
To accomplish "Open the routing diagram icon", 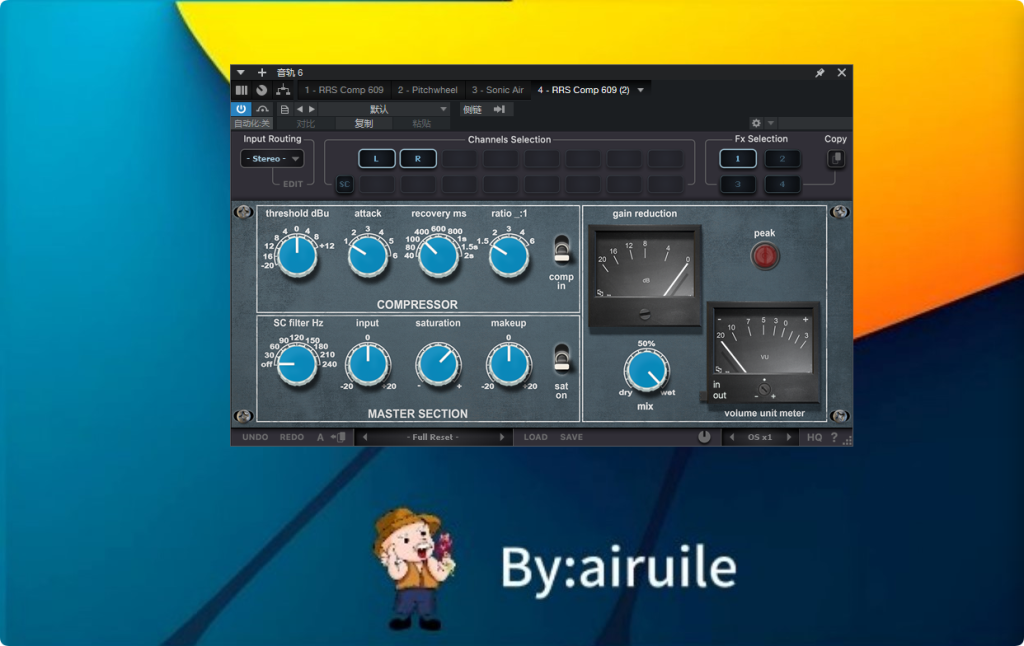I will click(283, 90).
